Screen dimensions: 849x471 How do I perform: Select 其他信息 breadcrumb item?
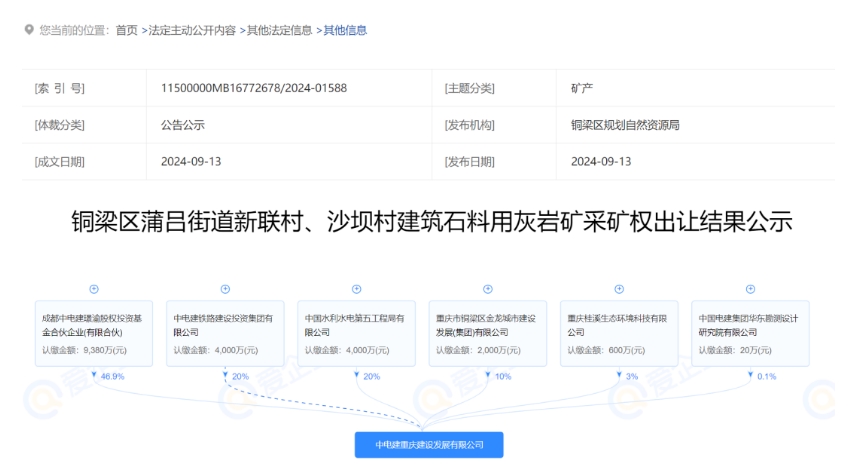345,31
